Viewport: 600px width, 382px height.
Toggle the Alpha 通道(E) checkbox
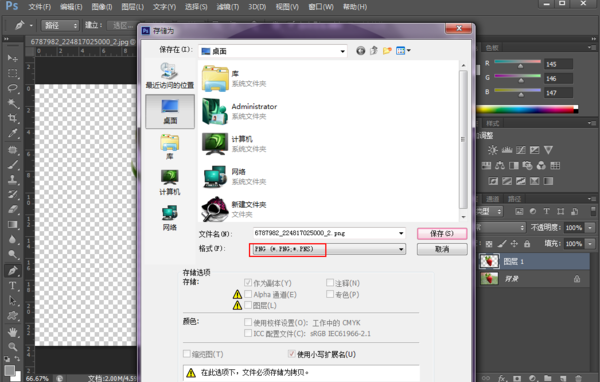coord(248,294)
